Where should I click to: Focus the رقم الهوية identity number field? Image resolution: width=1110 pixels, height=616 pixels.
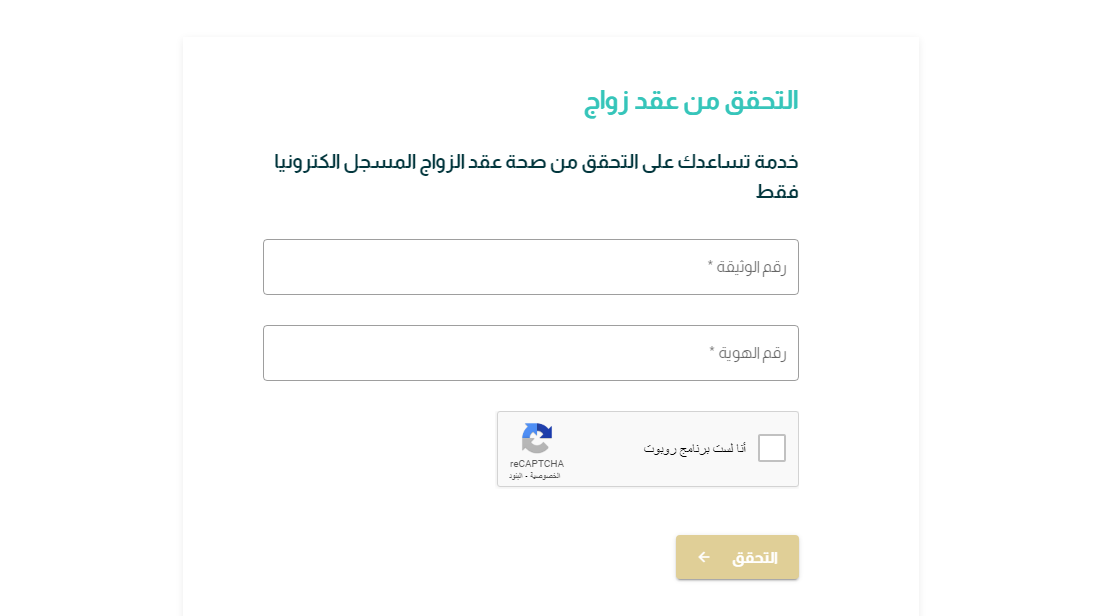pyautogui.click(x=530, y=353)
